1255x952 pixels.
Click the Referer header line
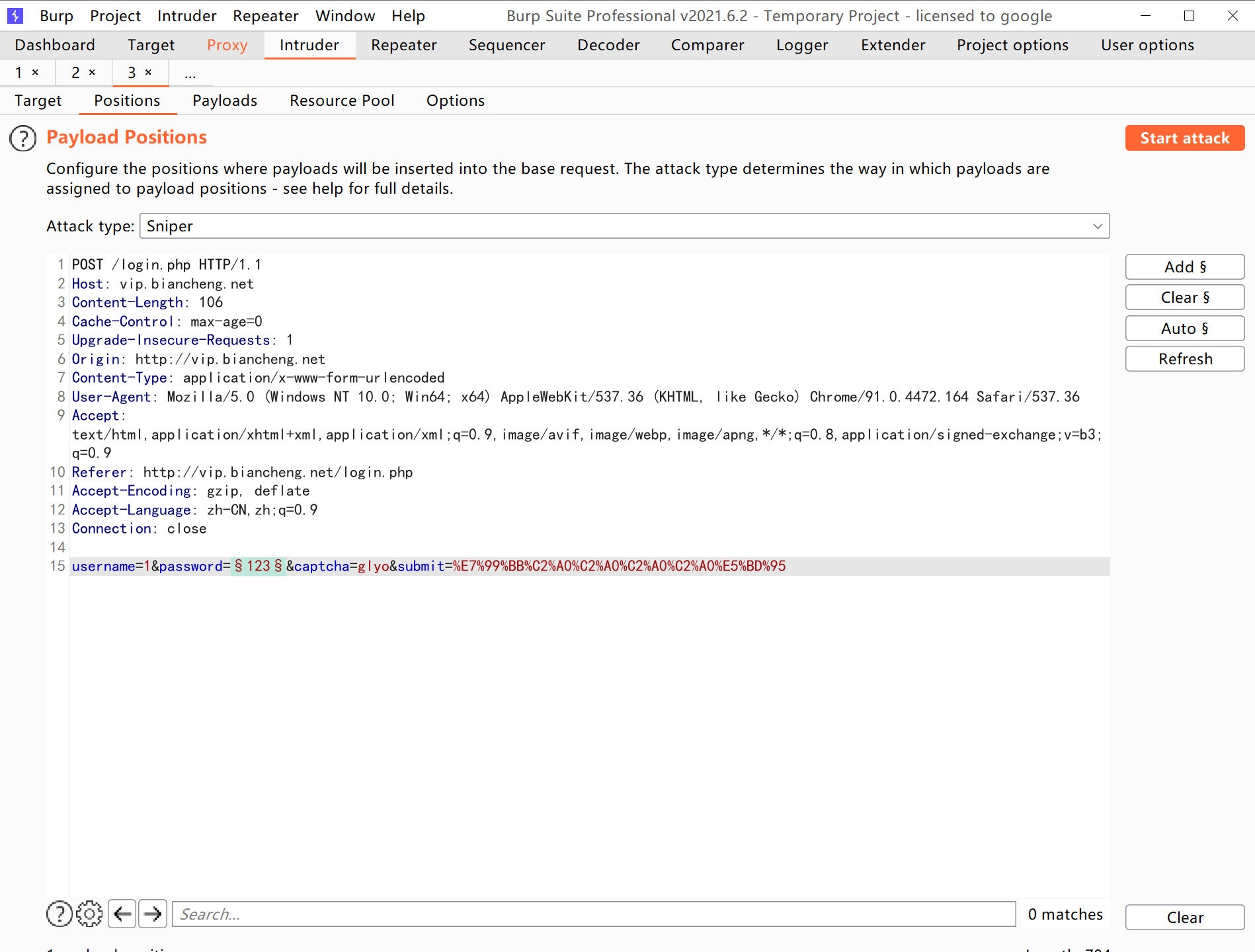(242, 472)
